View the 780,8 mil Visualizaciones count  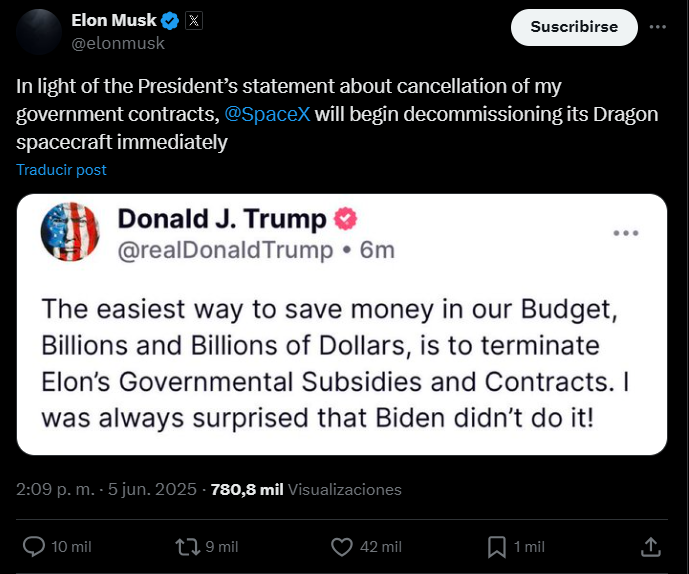[306, 490]
